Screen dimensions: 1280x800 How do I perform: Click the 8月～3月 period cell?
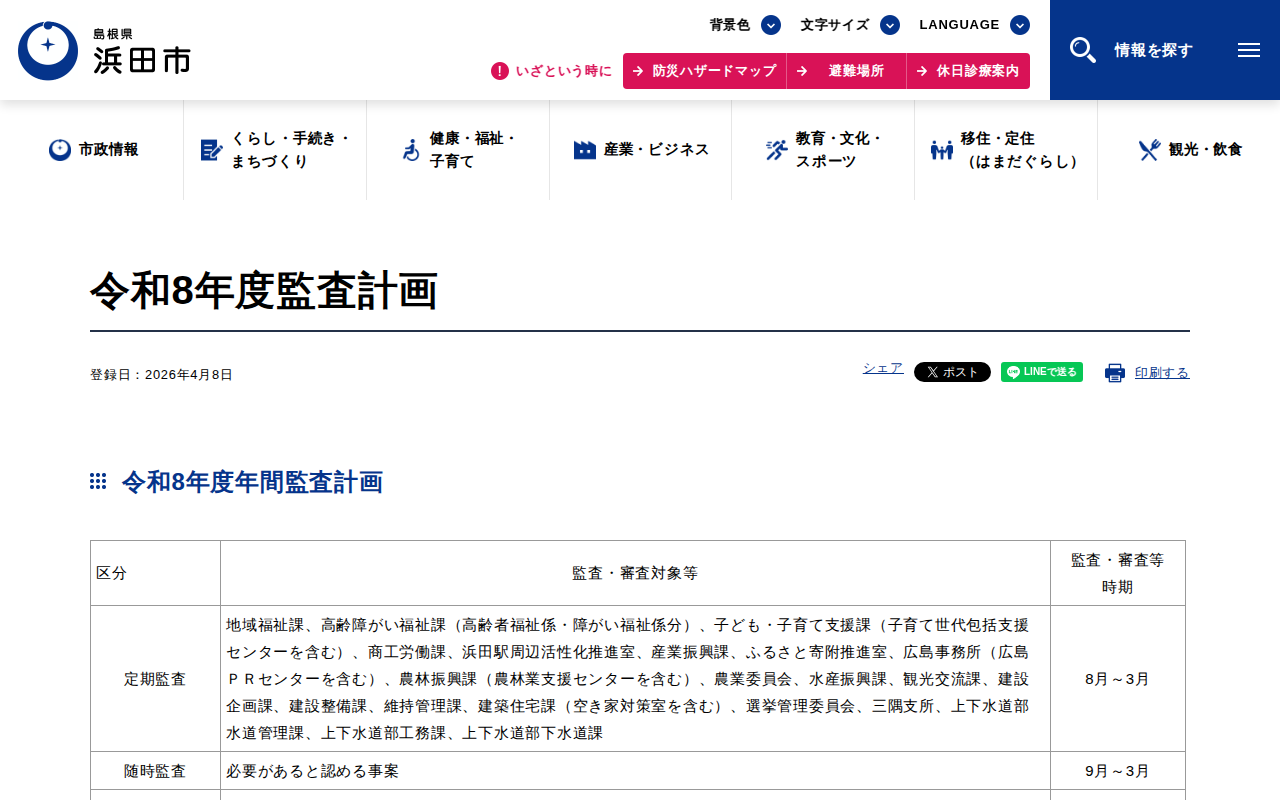click(x=1117, y=679)
